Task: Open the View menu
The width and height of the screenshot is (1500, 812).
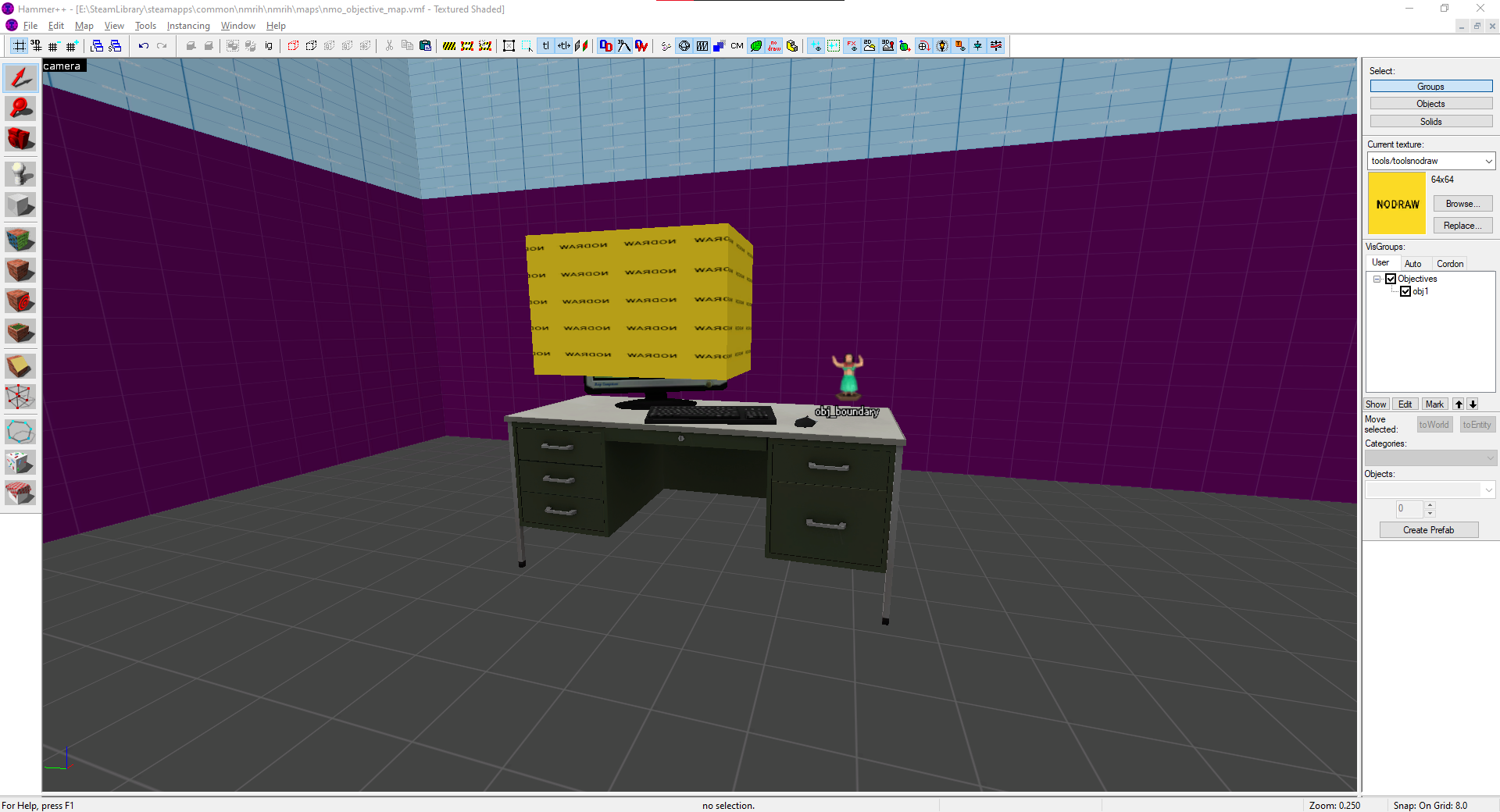Action: 114,26
